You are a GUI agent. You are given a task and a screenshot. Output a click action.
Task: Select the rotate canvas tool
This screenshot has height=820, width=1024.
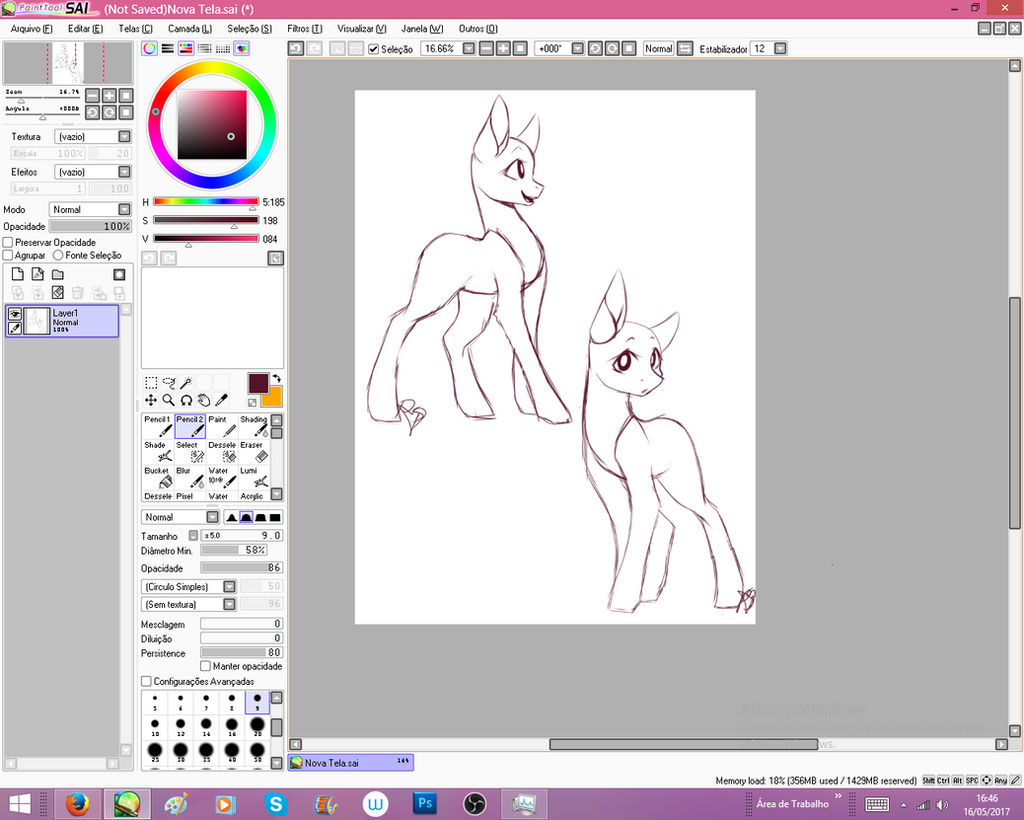coord(186,400)
